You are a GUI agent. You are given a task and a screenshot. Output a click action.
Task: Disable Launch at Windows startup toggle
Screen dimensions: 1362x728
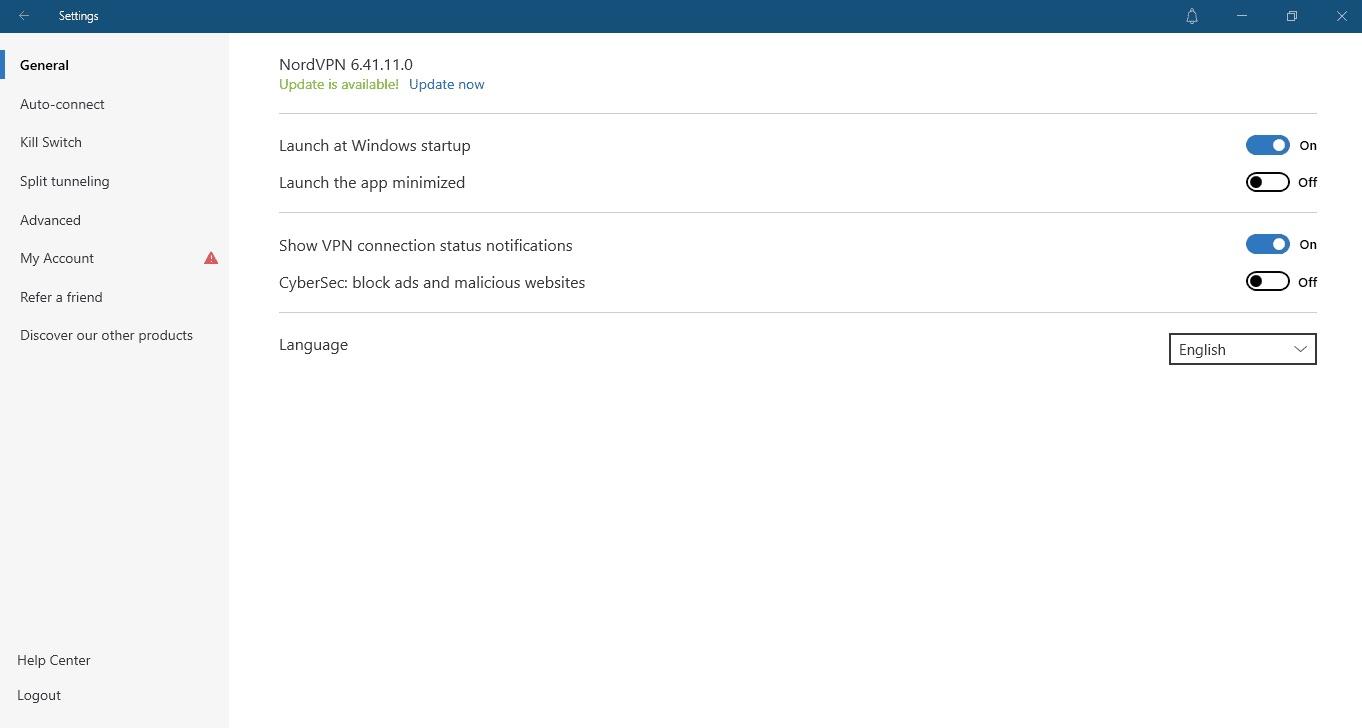[1267, 145]
